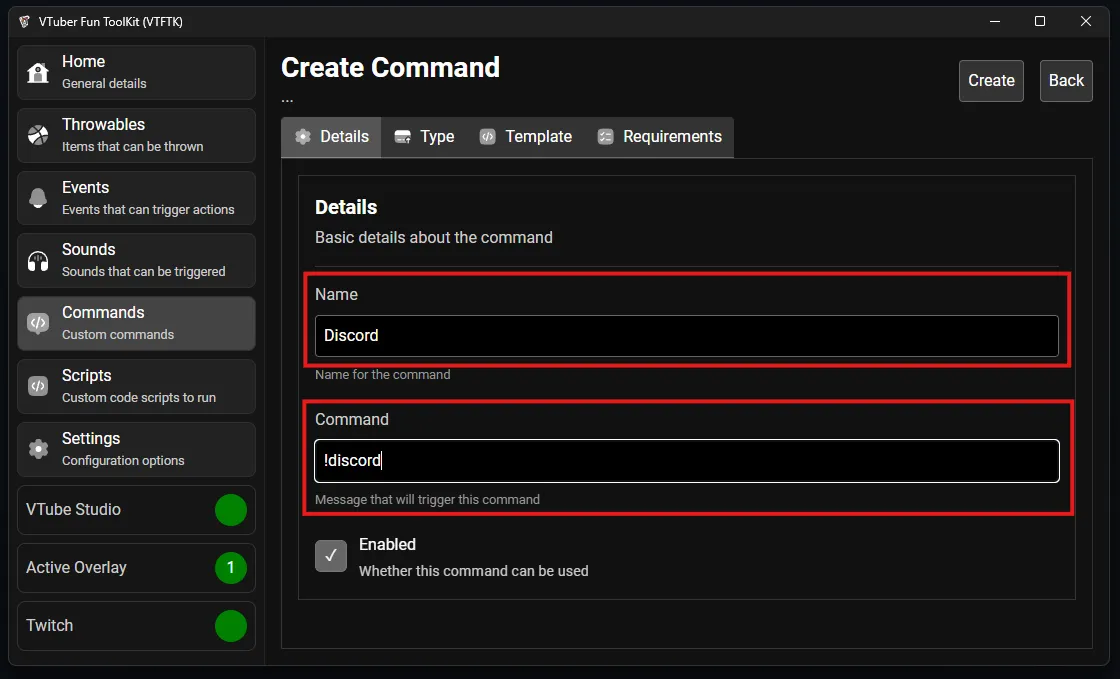This screenshot has height=679, width=1120.
Task: Click the Back button
Action: (1066, 81)
